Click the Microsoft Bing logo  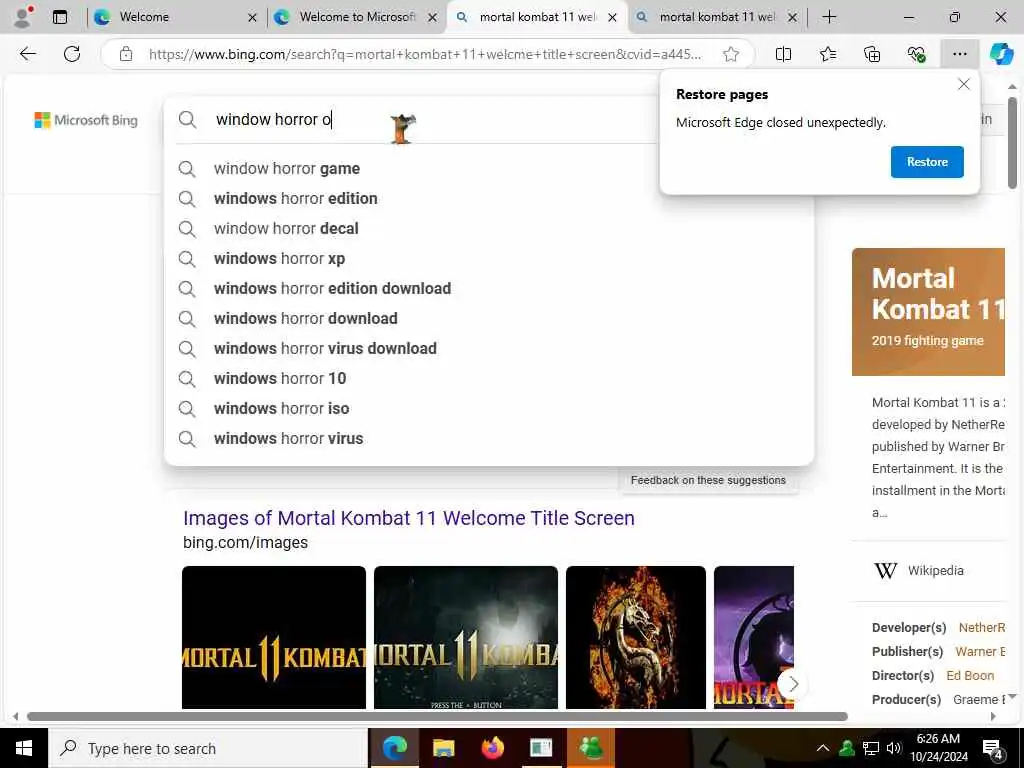click(86, 120)
